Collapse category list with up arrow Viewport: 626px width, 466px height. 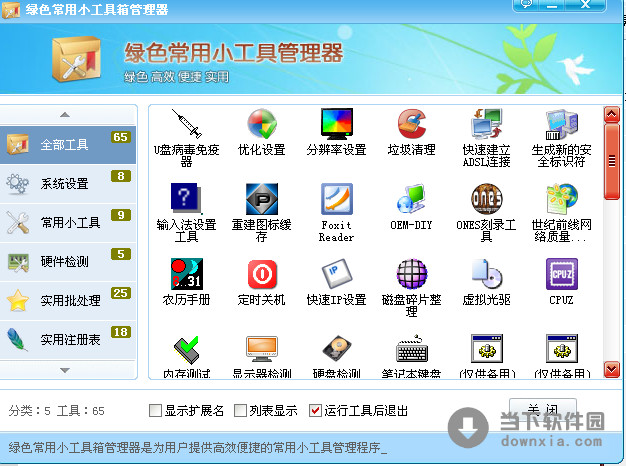pos(65,115)
